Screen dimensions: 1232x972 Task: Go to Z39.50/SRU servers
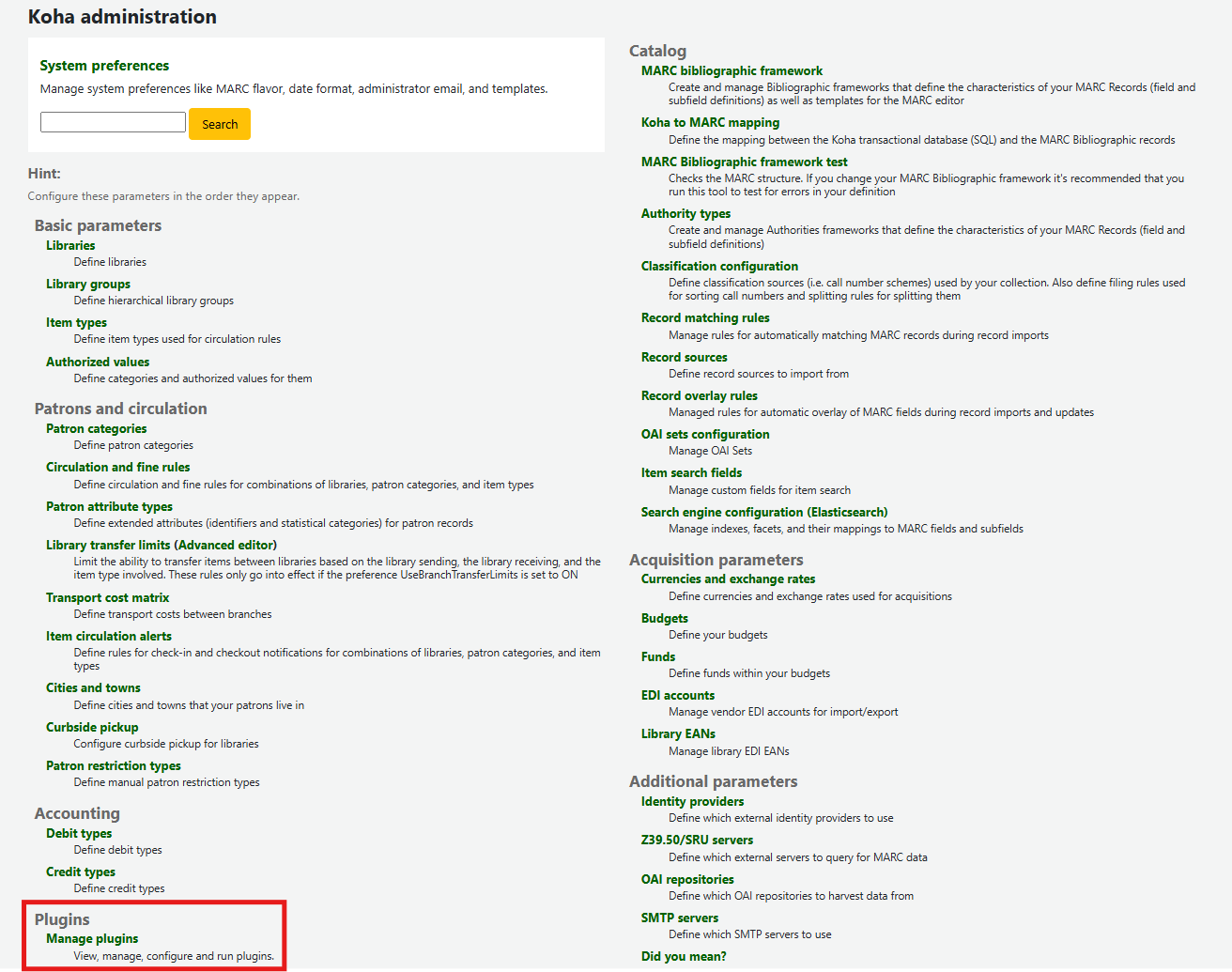coord(697,841)
